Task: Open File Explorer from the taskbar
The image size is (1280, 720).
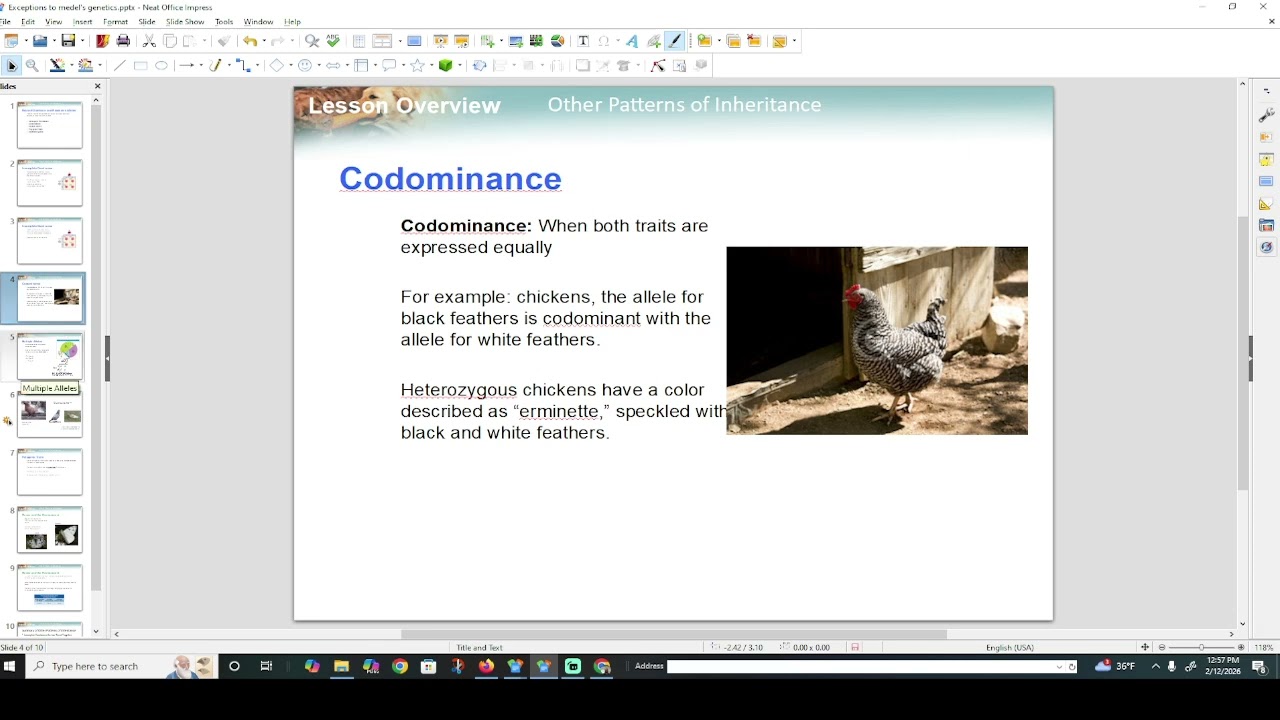Action: click(341, 666)
